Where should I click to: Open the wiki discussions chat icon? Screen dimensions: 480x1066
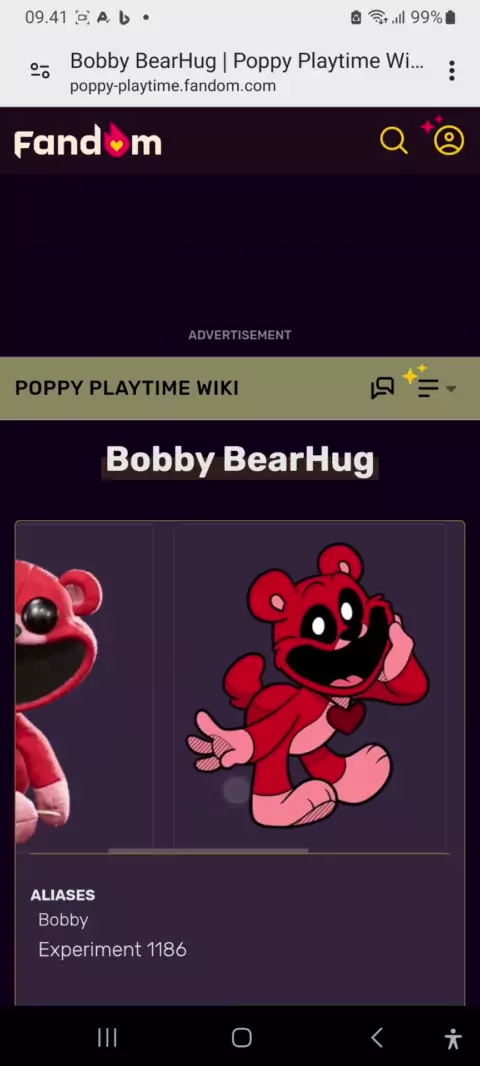pos(382,388)
